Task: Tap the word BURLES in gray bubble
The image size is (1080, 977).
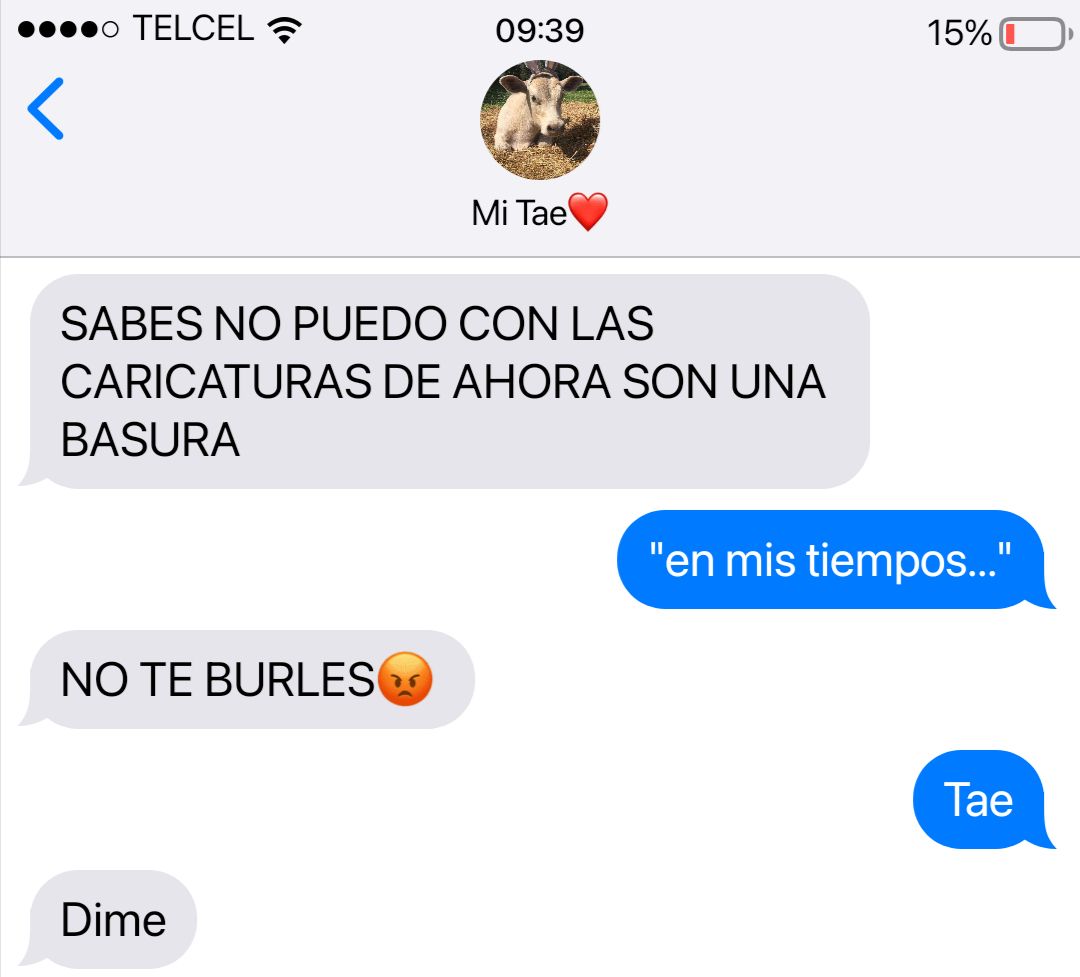Action: pyautogui.click(x=289, y=680)
